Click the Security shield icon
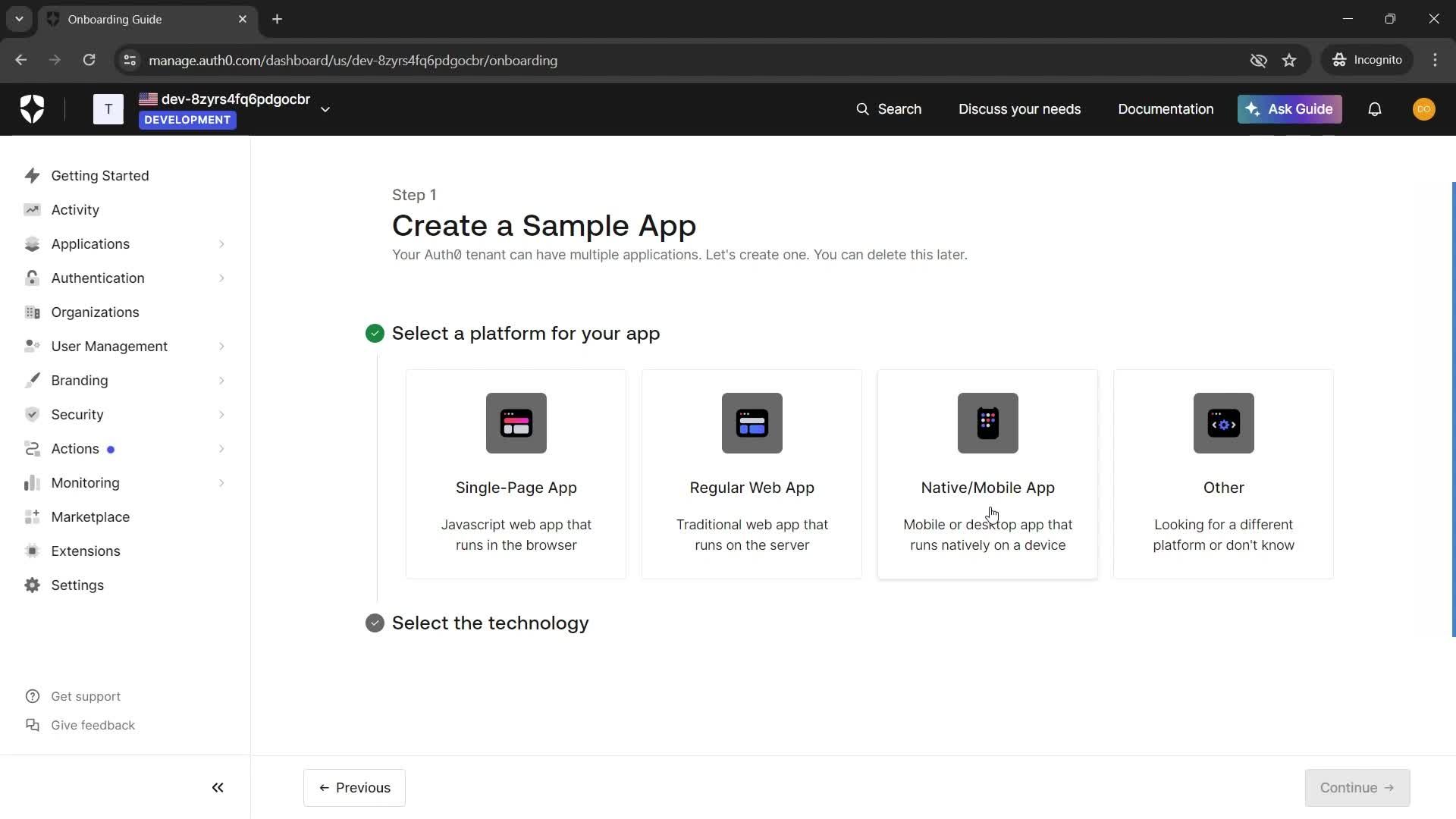This screenshot has width=1456, height=819. tap(32, 415)
